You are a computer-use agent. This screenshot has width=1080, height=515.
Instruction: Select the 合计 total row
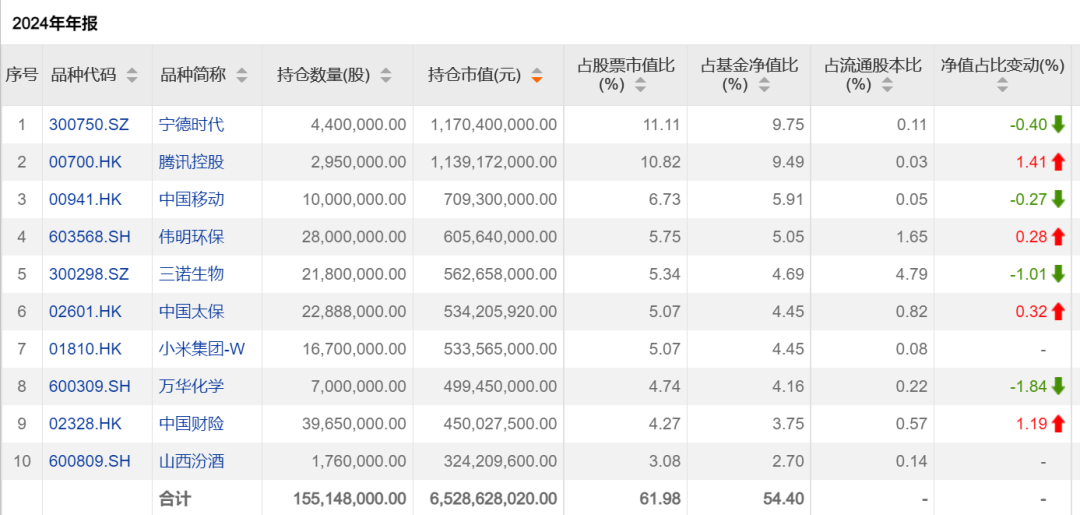click(174, 498)
